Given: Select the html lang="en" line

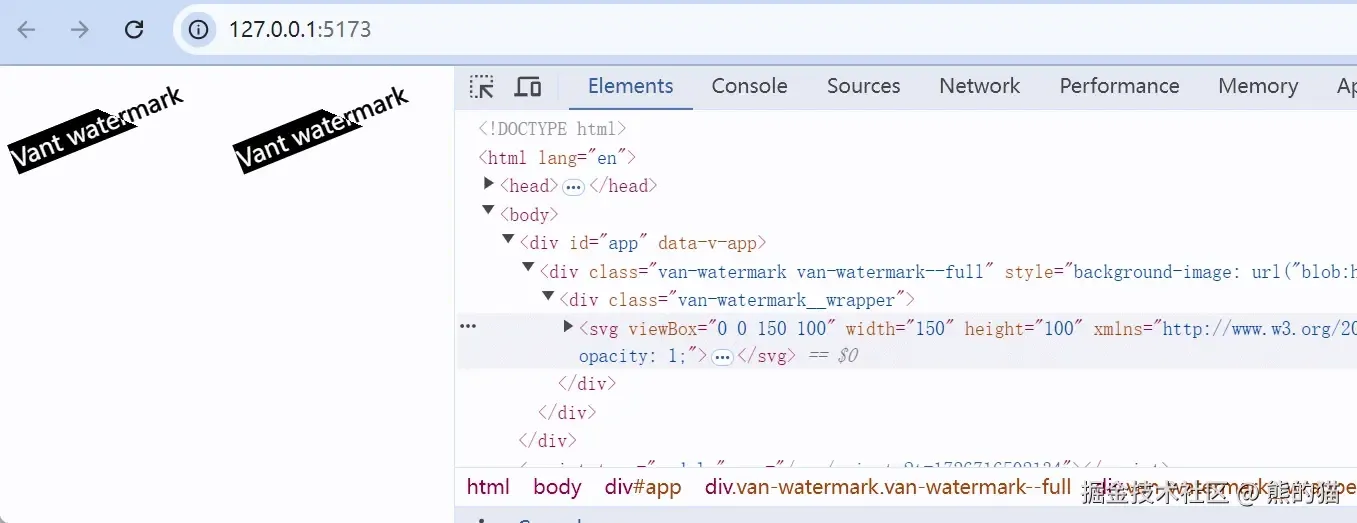Looking at the screenshot, I should click(x=557, y=157).
